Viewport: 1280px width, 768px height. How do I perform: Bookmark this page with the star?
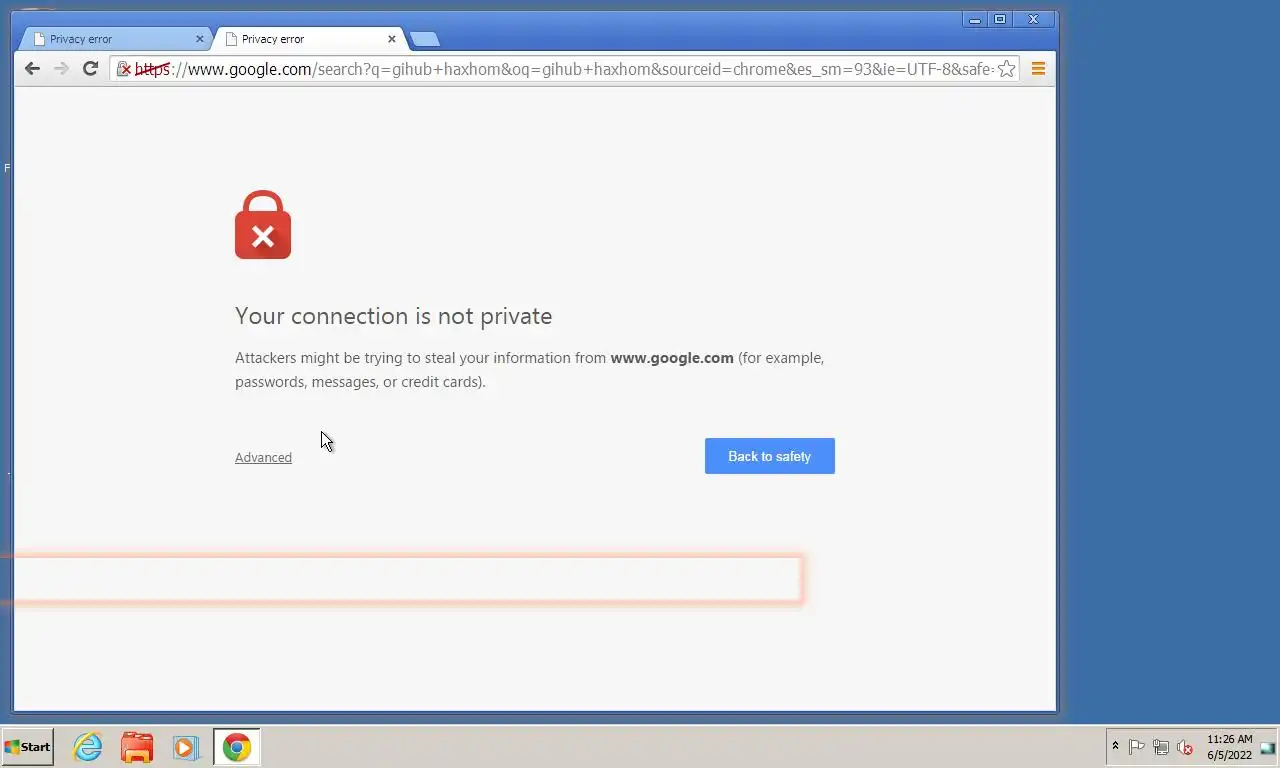1006,69
